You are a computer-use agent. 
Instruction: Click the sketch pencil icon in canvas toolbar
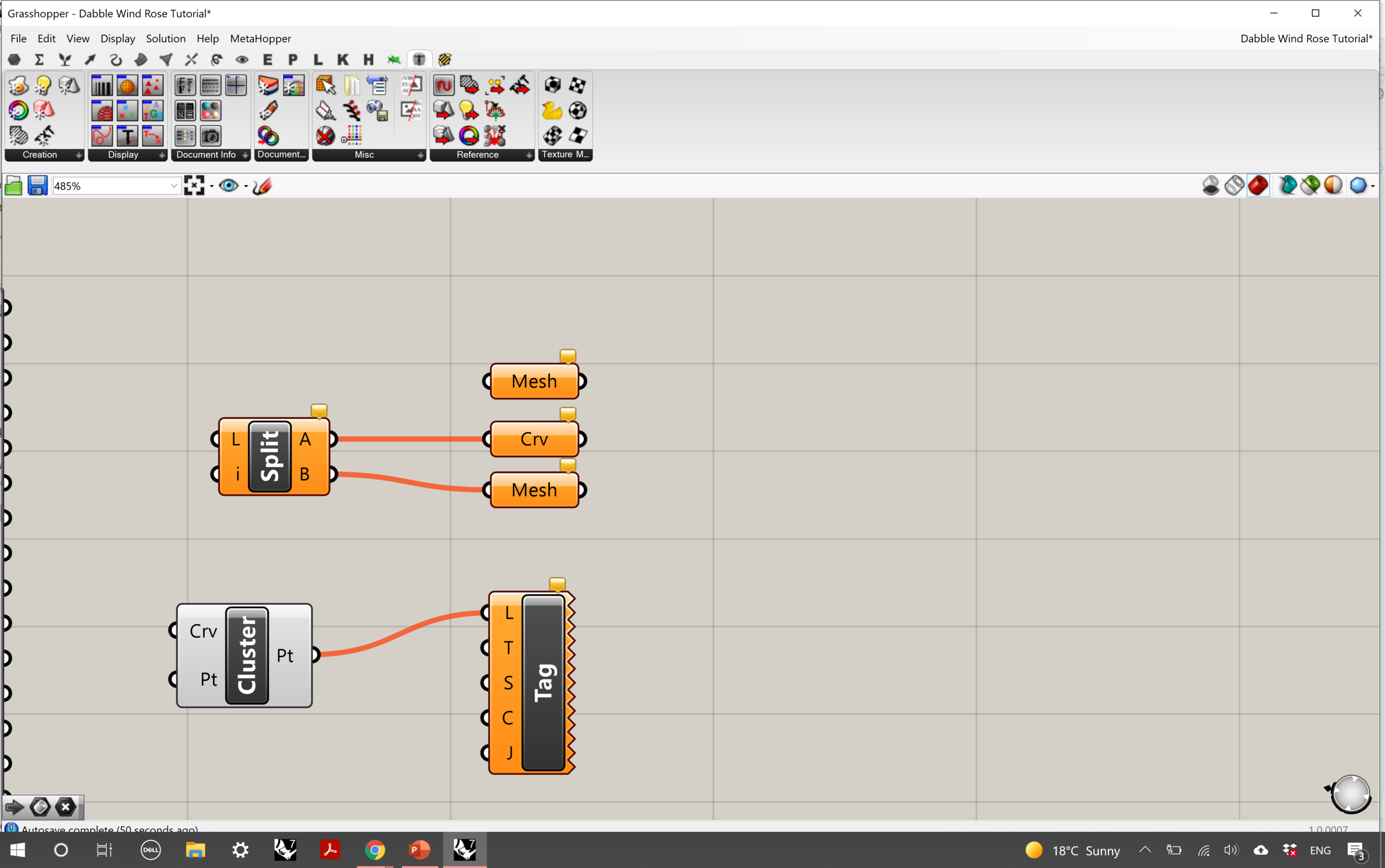point(261,186)
